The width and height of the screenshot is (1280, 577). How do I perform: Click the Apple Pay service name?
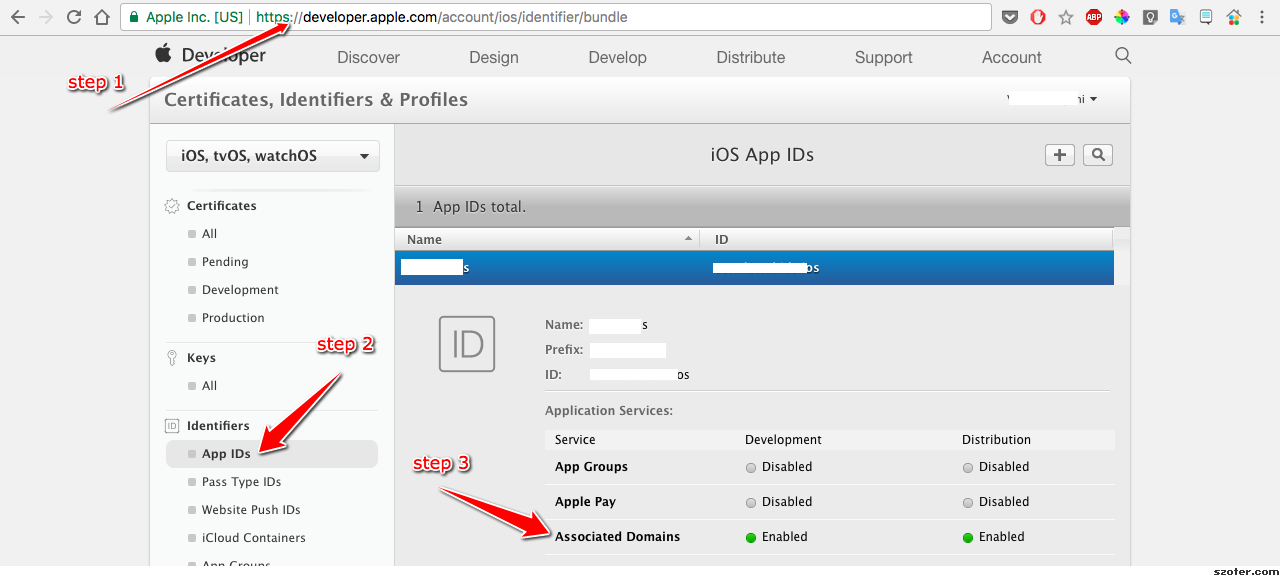(585, 502)
